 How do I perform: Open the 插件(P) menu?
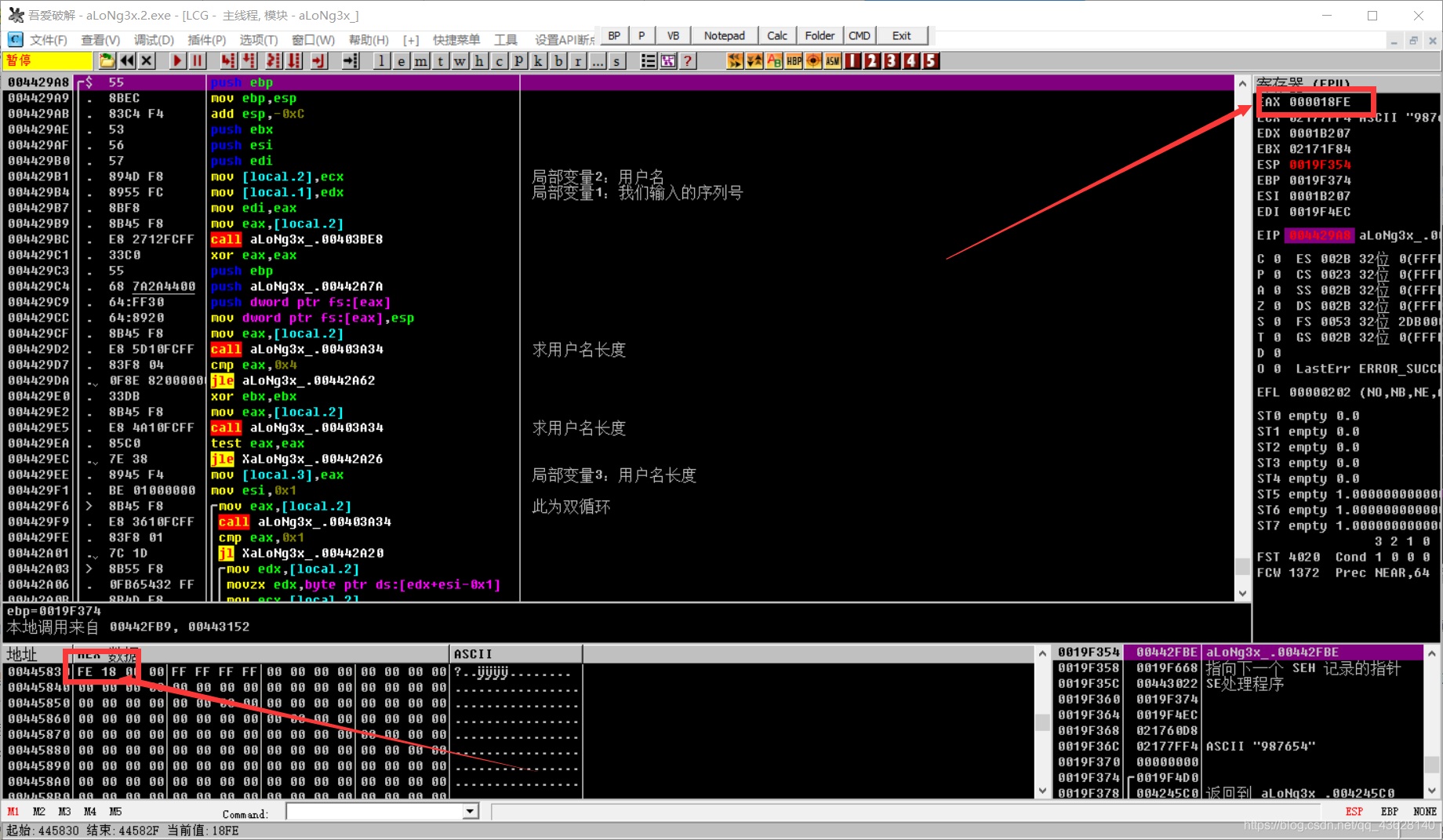[207, 39]
